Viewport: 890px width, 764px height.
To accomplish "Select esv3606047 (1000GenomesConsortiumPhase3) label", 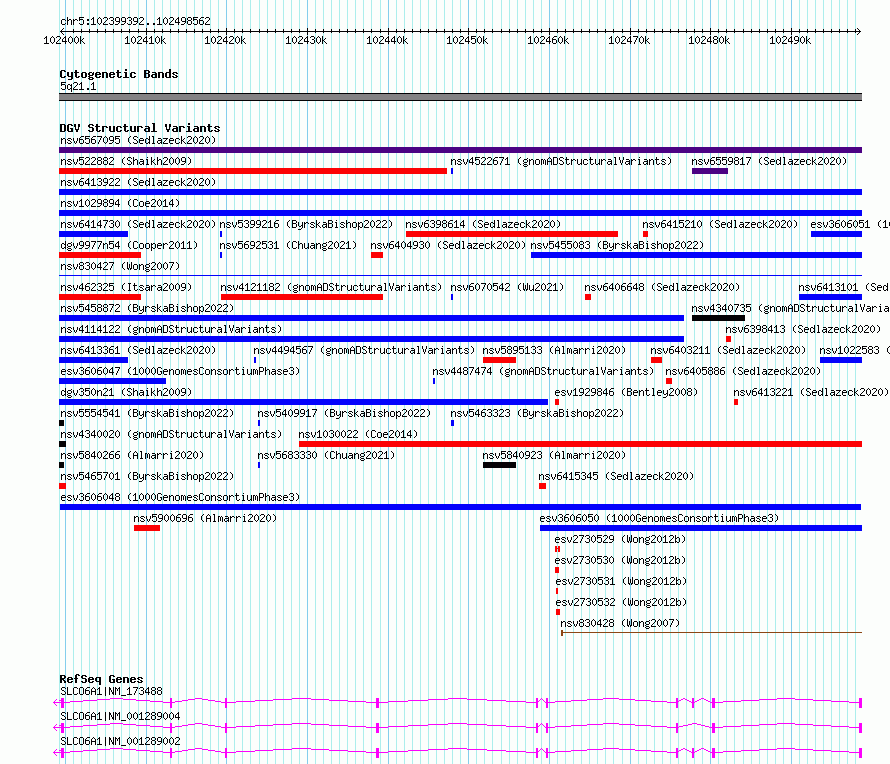I will click(x=180, y=371).
